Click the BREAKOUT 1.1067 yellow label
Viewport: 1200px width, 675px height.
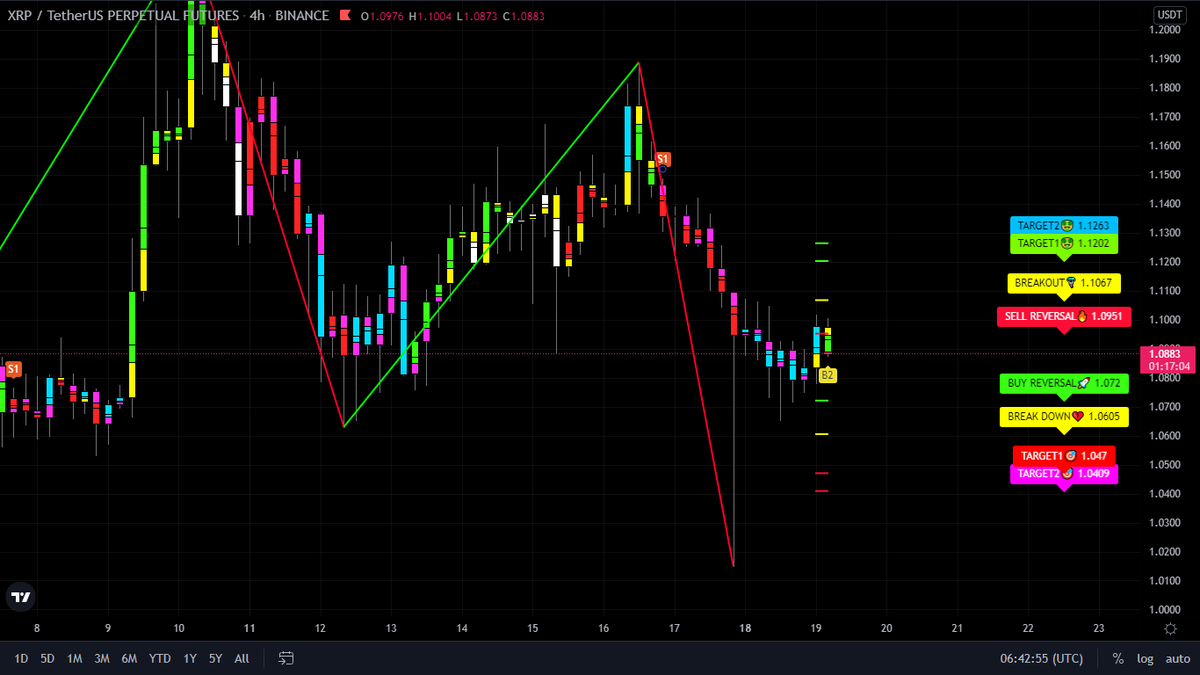tap(1064, 283)
